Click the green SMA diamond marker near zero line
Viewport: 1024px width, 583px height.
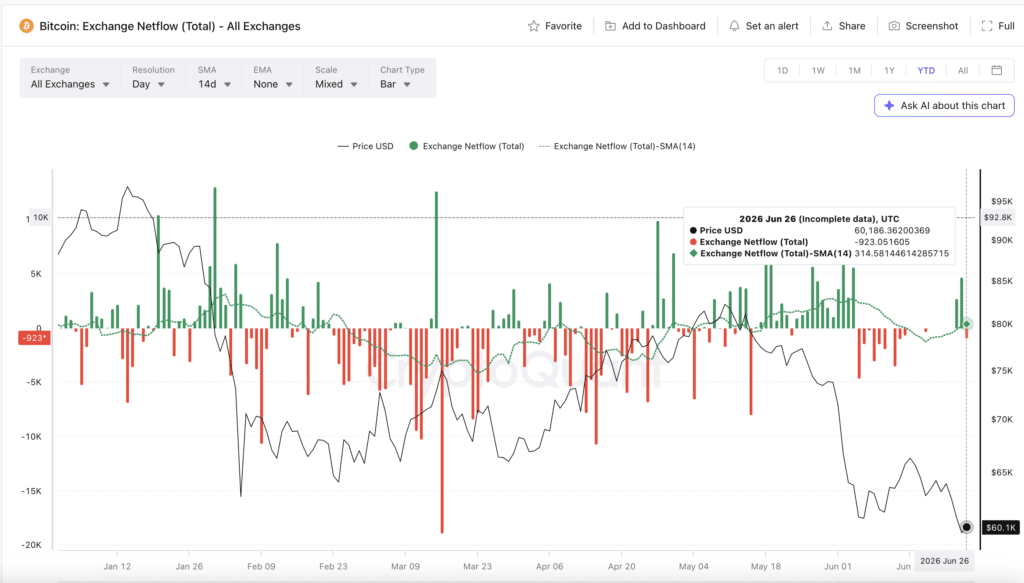pos(967,324)
